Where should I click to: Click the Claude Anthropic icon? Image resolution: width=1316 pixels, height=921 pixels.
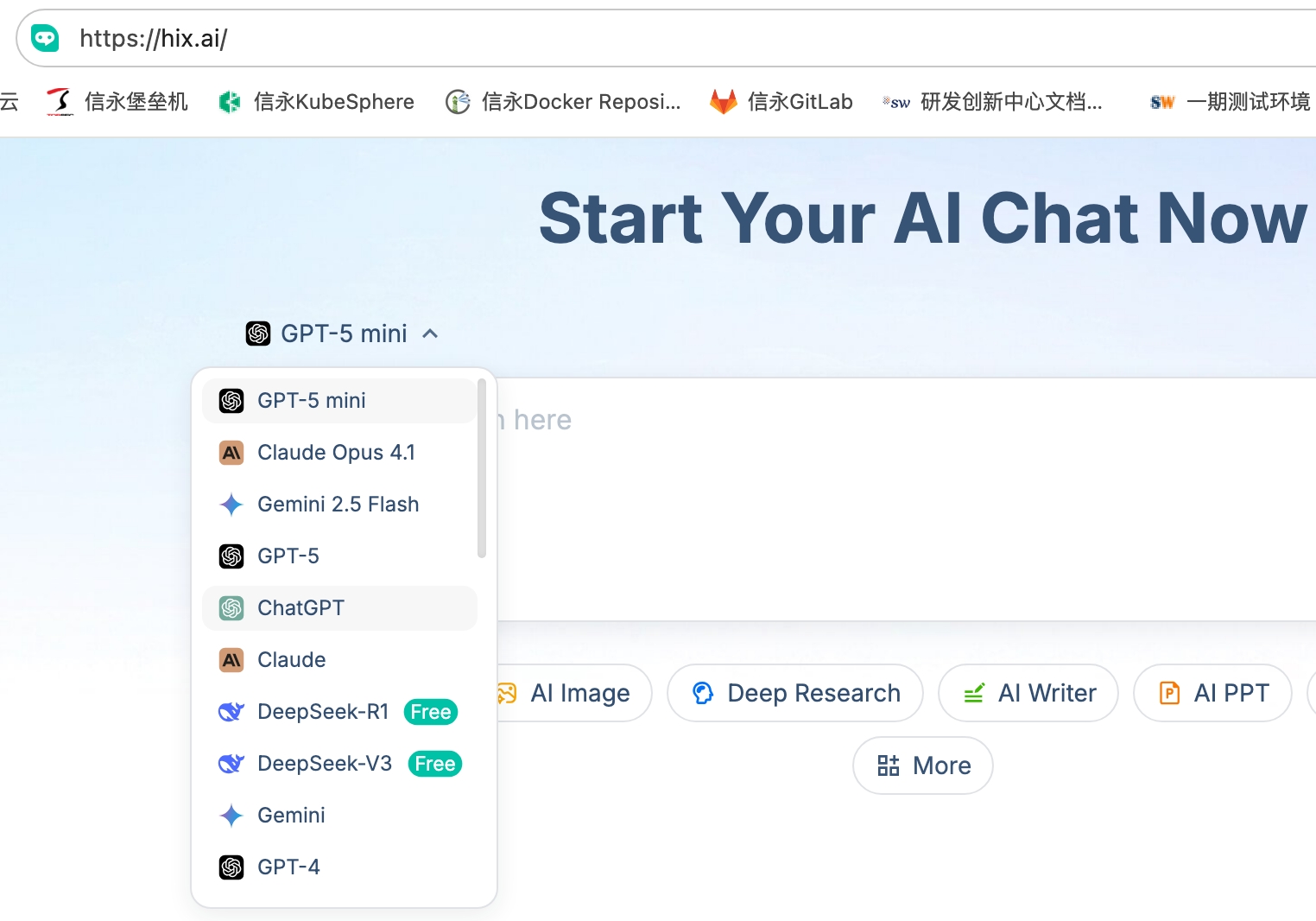click(231, 660)
